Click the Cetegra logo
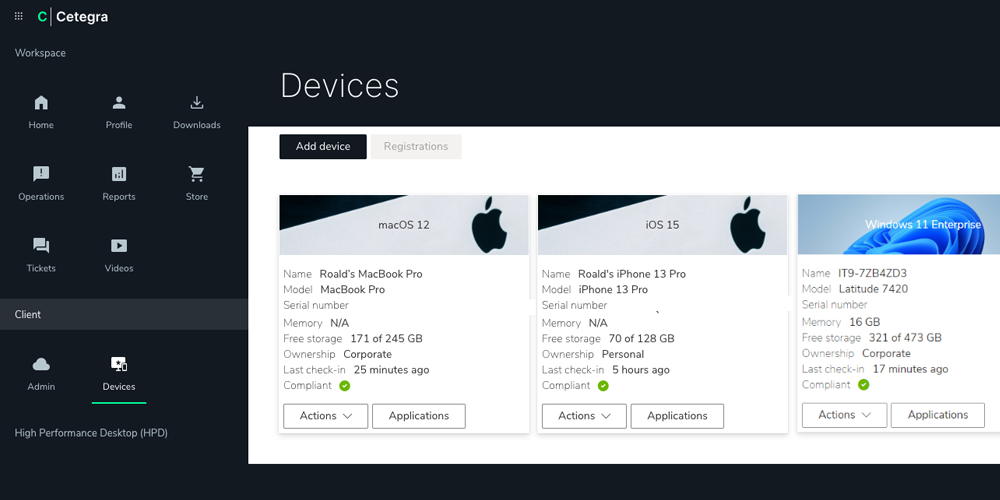Viewport: 1000px width, 500px height. coord(73,17)
